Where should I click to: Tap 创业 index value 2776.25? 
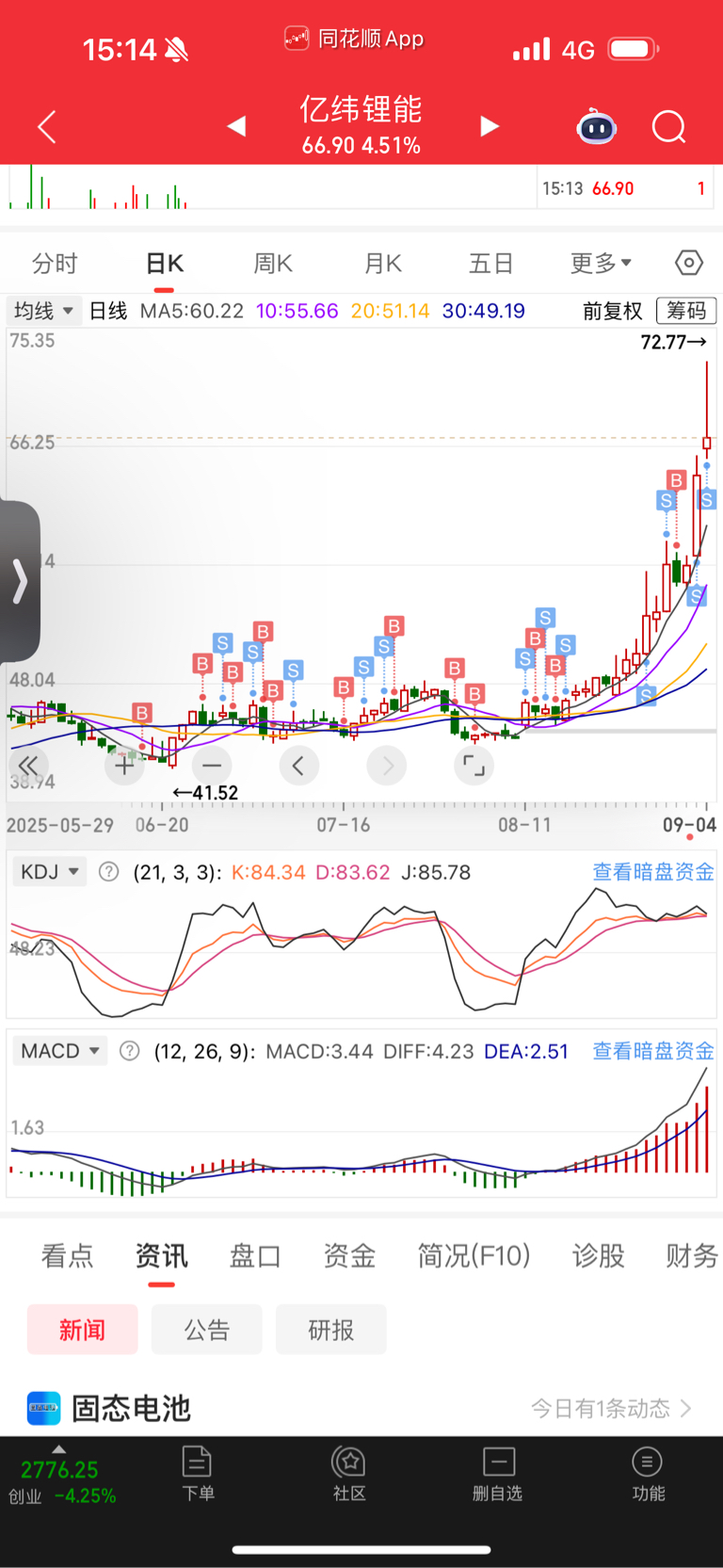pos(59,1470)
